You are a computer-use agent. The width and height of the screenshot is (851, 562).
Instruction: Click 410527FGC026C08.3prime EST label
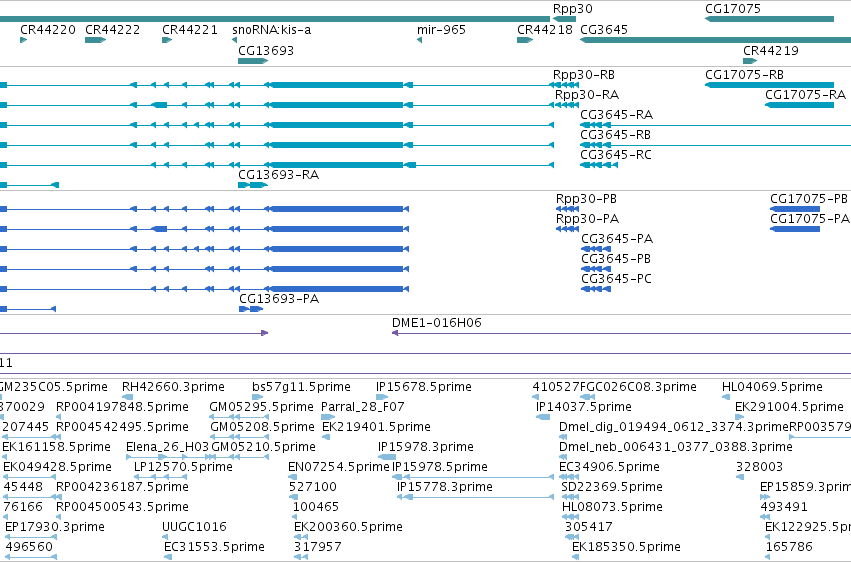(614, 387)
